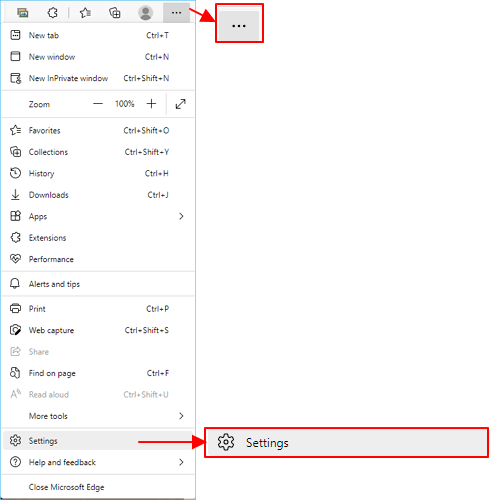Select New InPrivate window
The image size is (499, 500).
click(x=98, y=78)
